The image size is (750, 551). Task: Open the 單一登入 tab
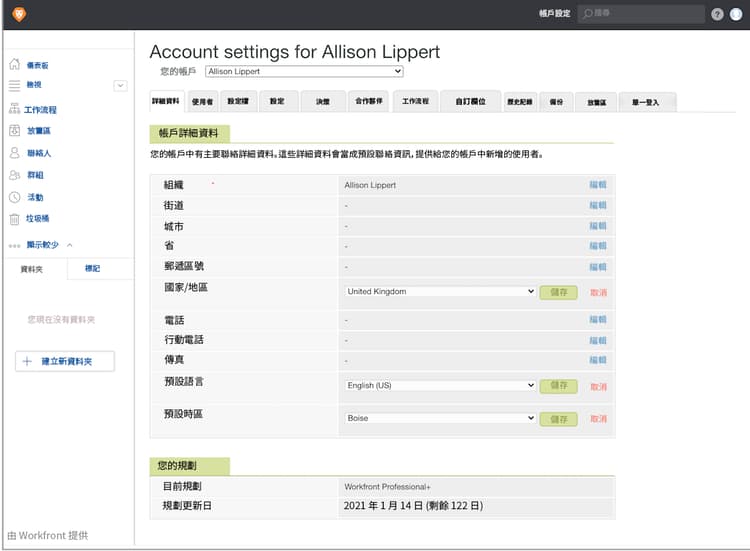click(x=647, y=102)
